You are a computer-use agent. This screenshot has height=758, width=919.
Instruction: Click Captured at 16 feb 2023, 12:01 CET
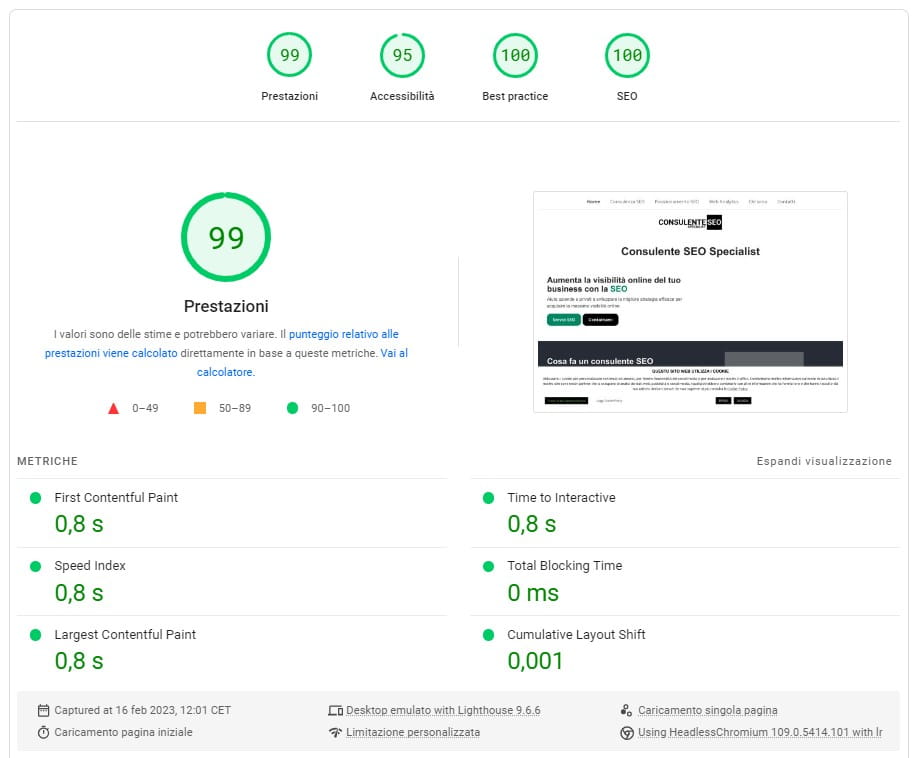(142, 711)
